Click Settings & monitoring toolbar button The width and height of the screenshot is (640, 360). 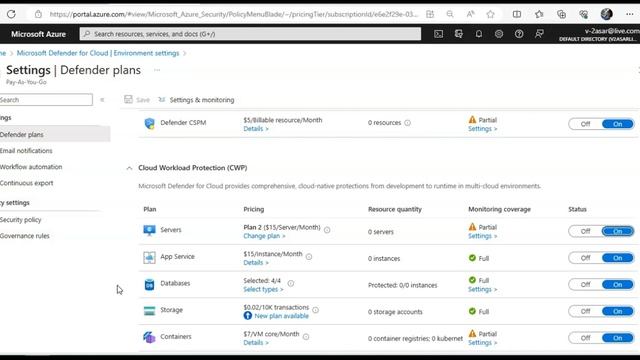pos(196,100)
